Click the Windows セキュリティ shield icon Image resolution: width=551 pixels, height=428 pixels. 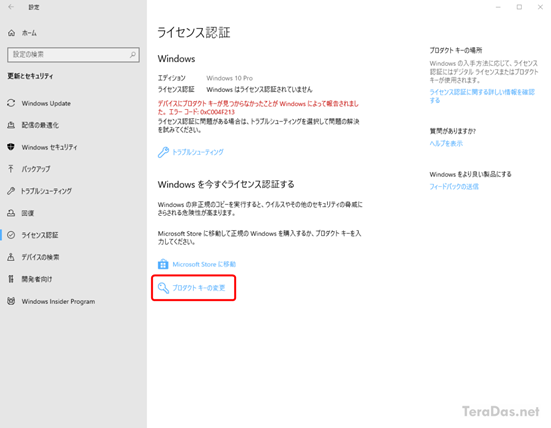tap(11, 147)
